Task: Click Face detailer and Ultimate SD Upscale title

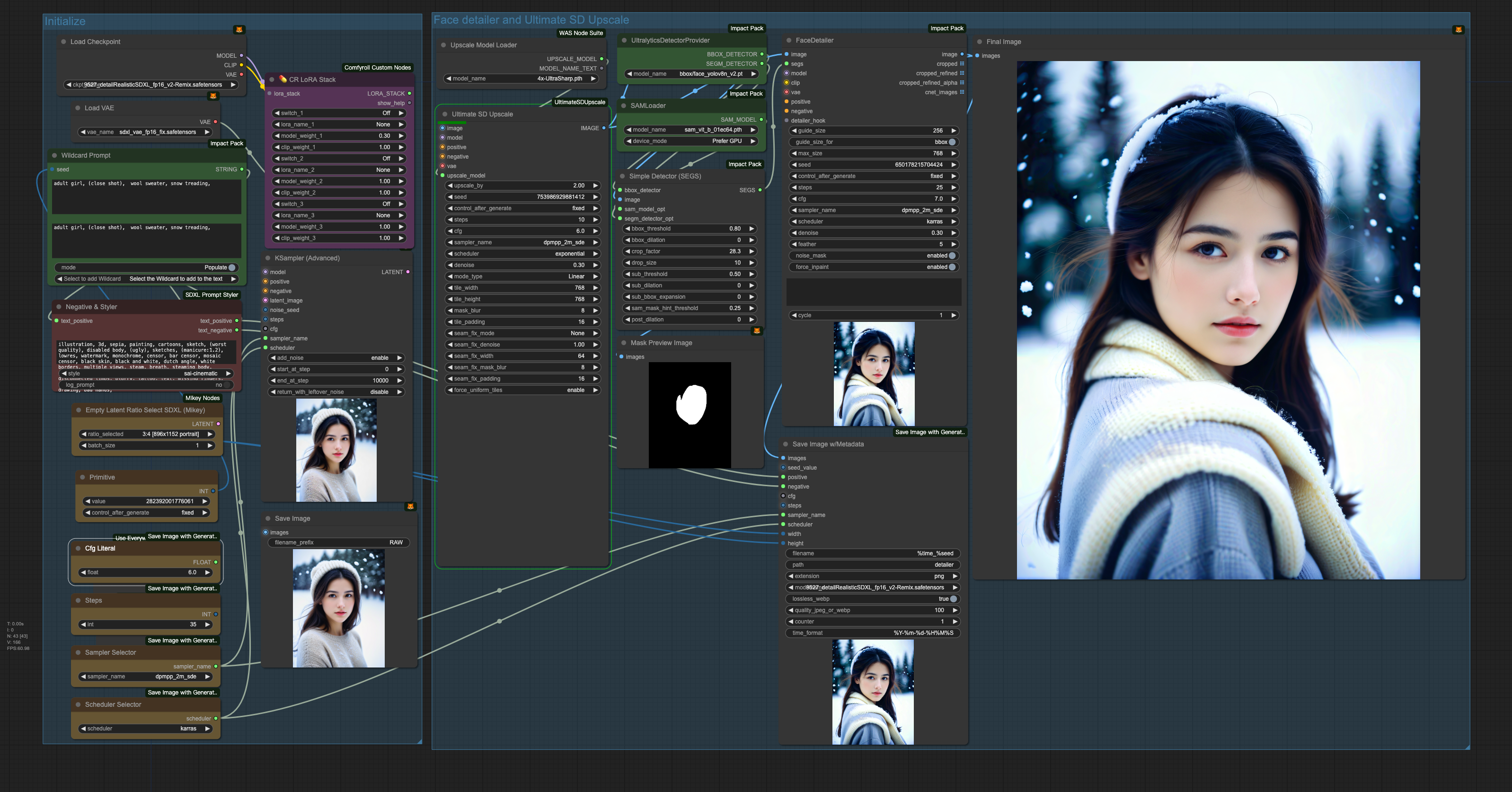Action: pyautogui.click(x=531, y=20)
